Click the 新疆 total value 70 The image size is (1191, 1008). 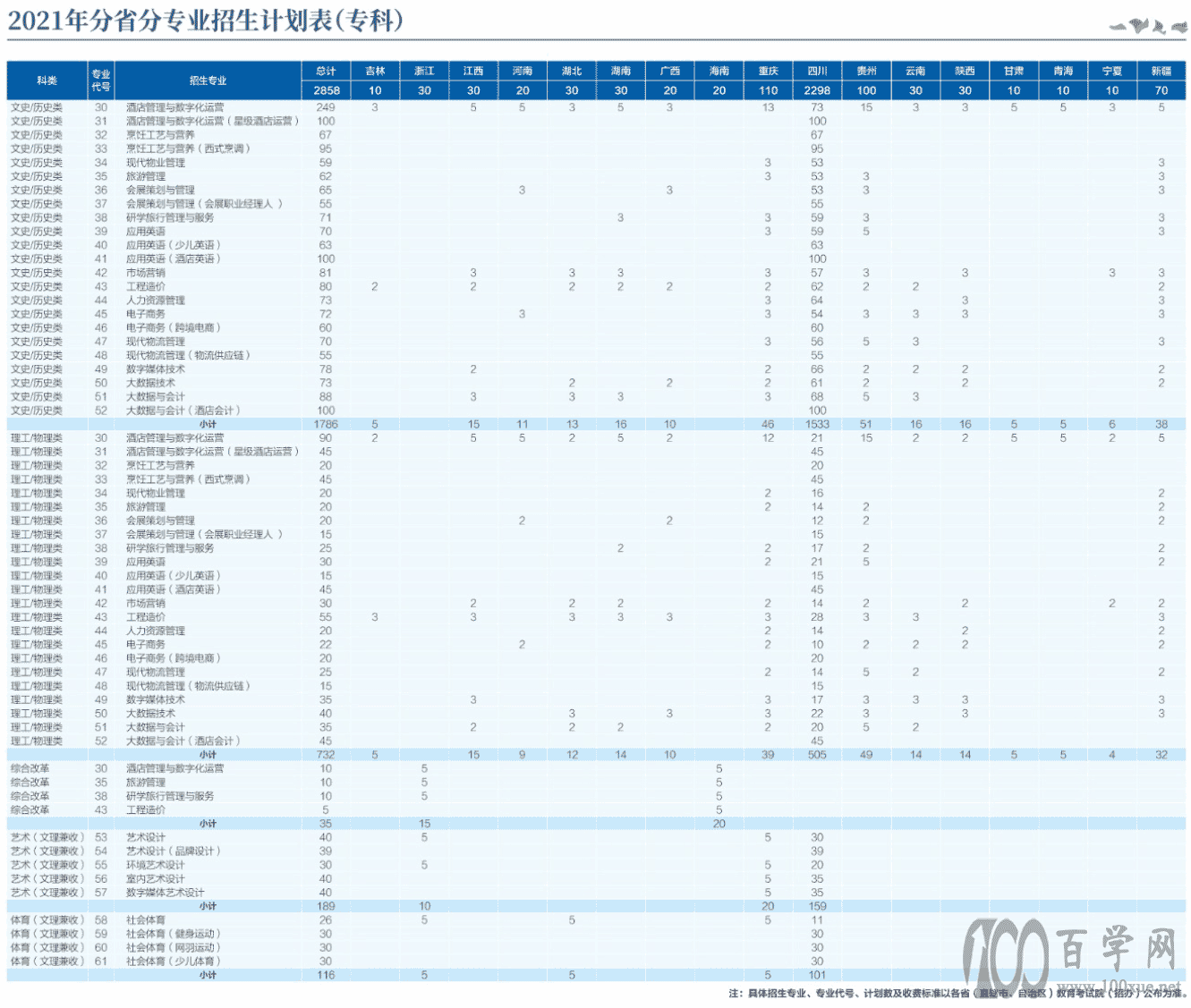point(1161,90)
